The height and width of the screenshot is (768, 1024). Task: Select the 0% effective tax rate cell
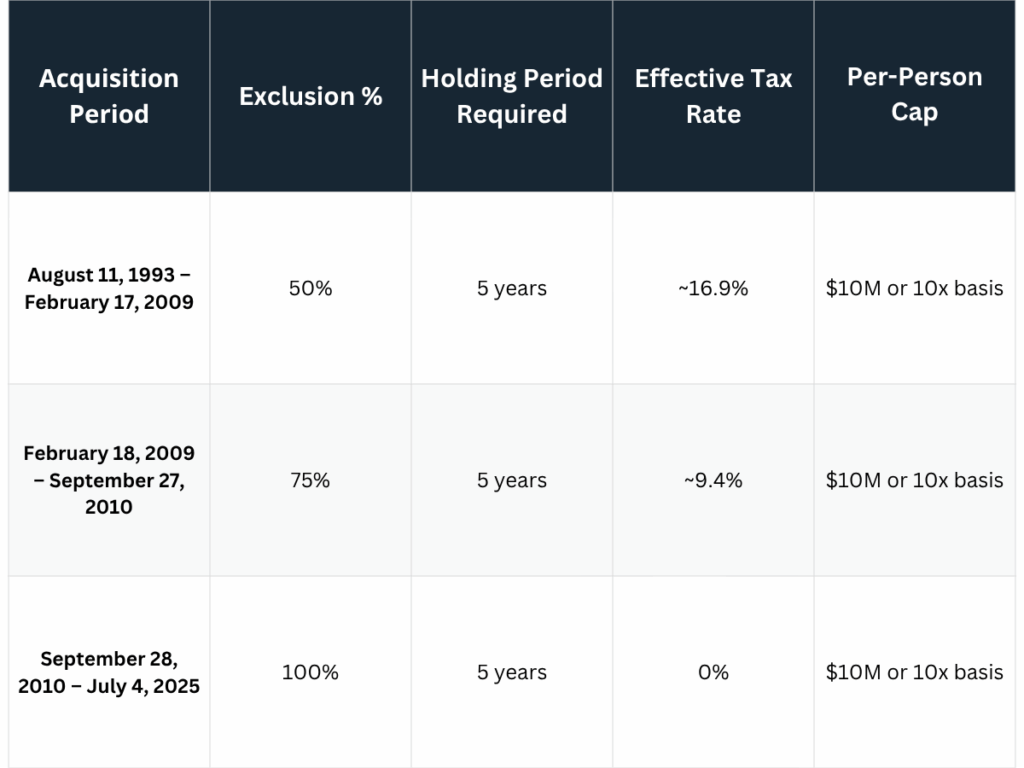point(713,672)
